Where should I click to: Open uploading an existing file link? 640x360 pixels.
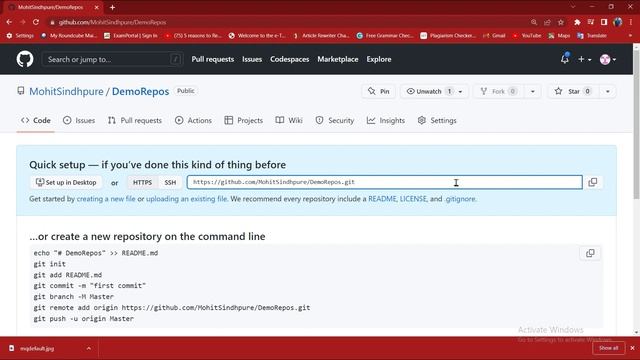pyautogui.click(x=187, y=199)
